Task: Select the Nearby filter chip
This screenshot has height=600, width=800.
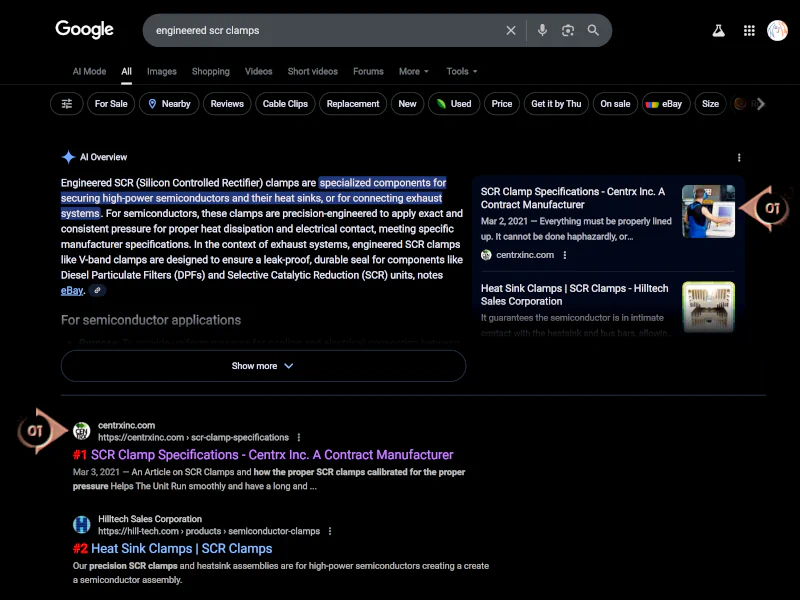Action: tap(169, 104)
